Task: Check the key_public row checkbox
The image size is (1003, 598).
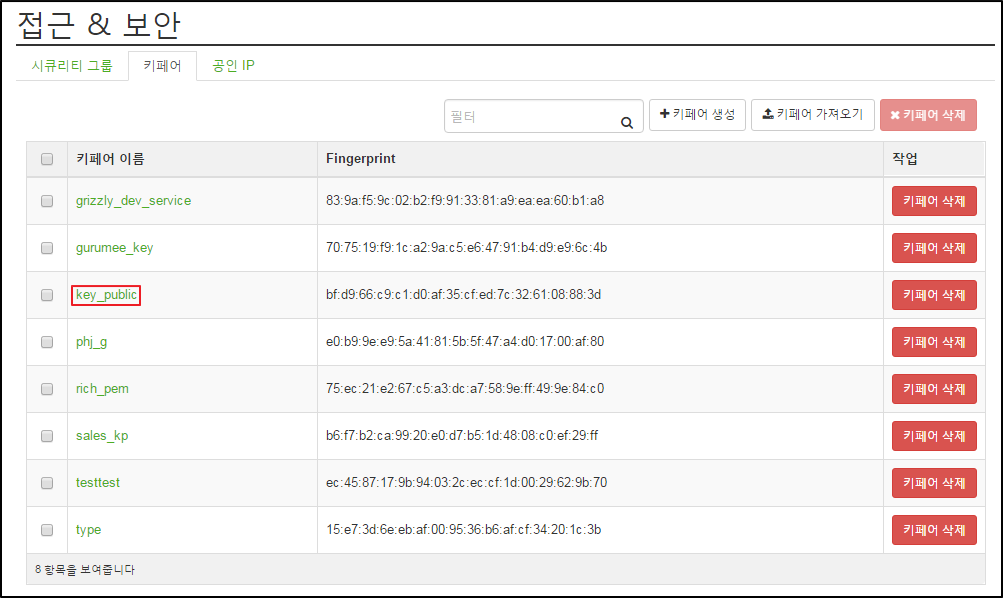Action: [x=47, y=295]
